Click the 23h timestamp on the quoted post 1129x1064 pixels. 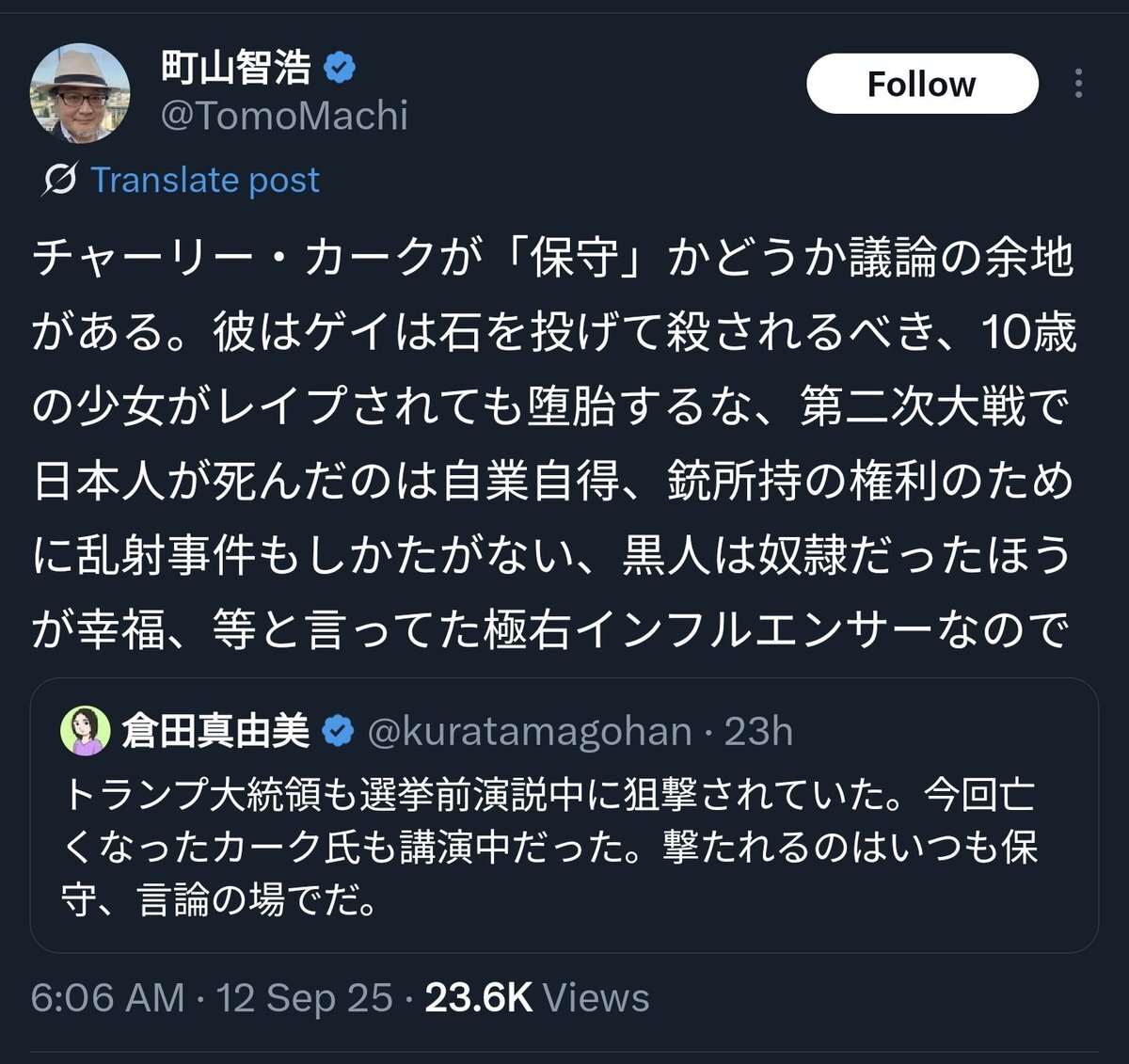click(x=758, y=732)
